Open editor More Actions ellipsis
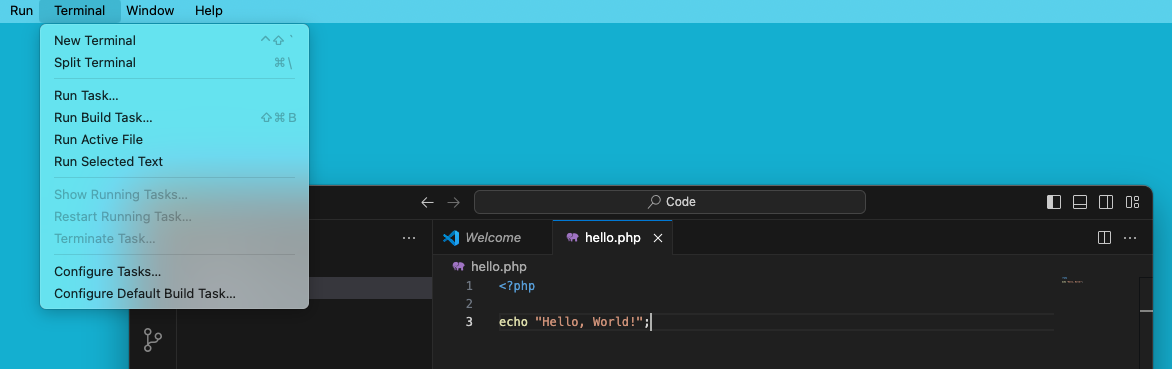 coord(1130,238)
